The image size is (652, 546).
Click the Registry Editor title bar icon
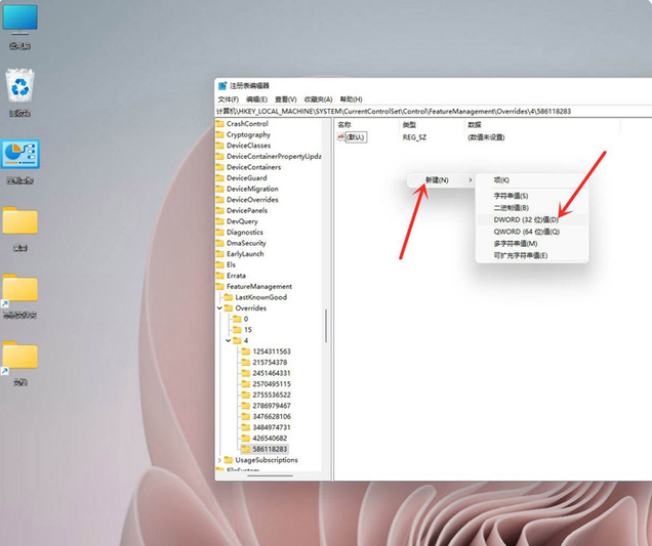click(223, 86)
